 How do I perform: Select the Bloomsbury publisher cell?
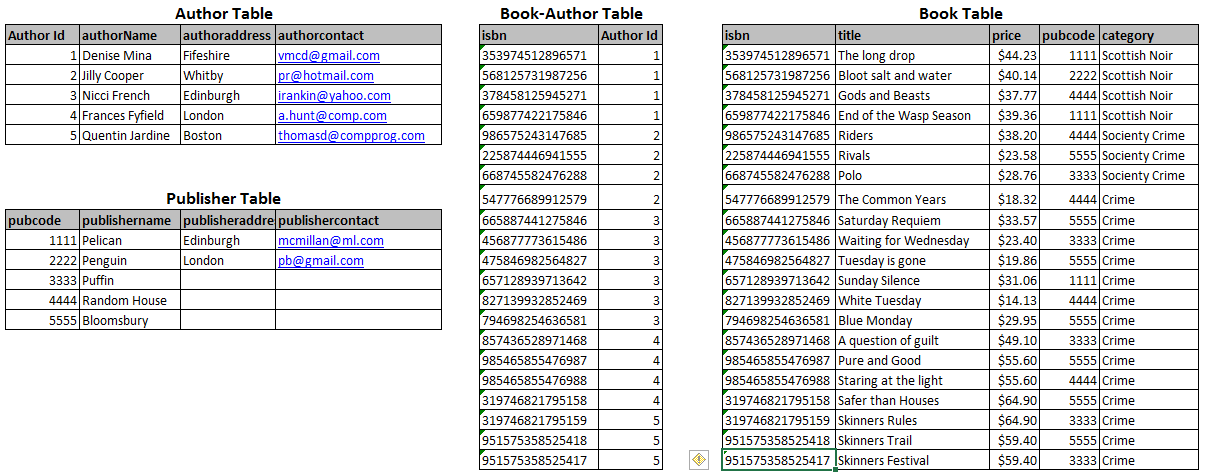click(x=129, y=321)
